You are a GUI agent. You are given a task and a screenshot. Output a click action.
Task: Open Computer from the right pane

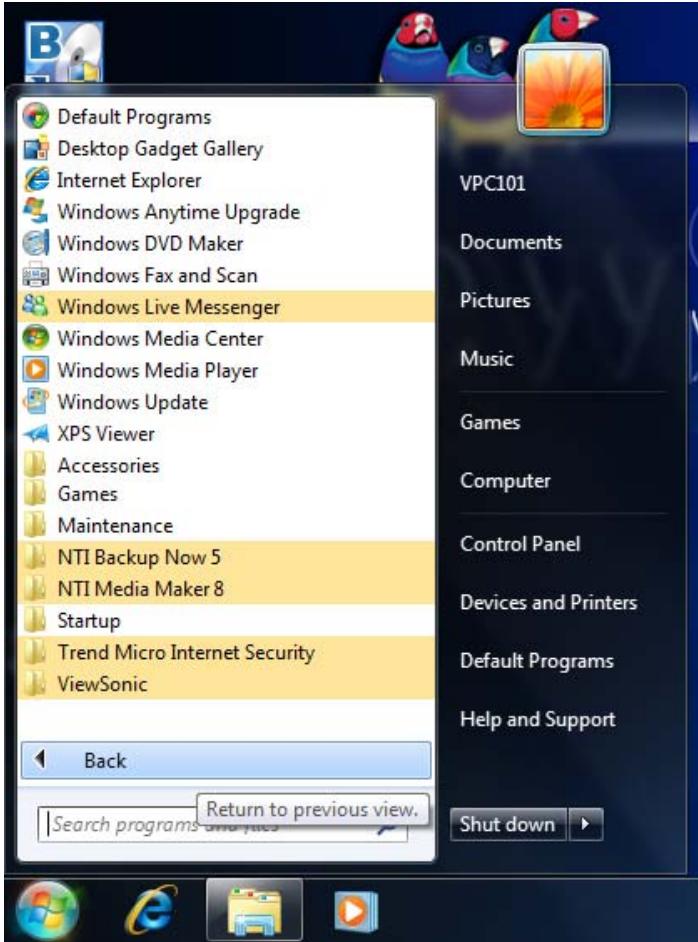tap(505, 480)
